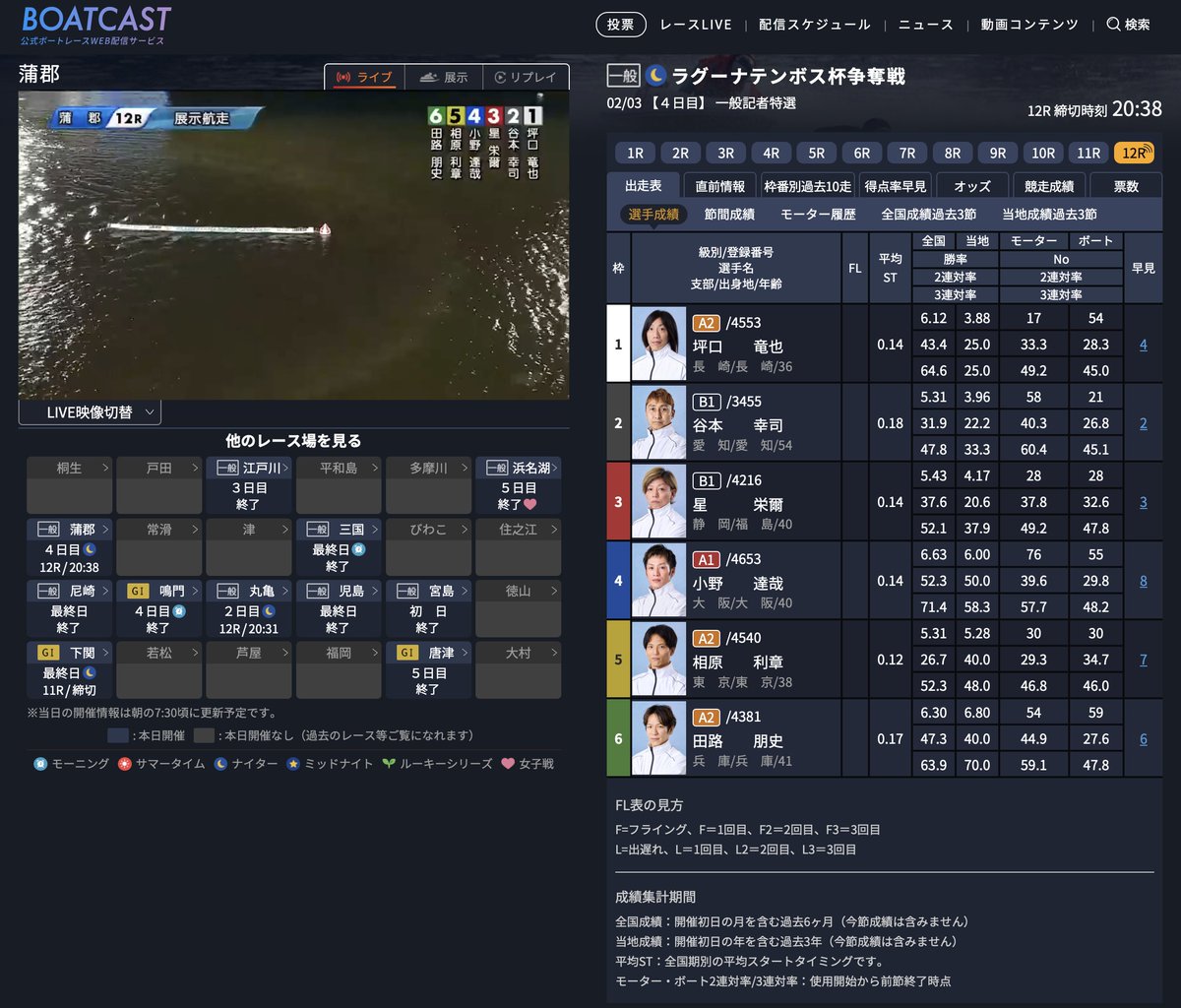1181x1008 pixels.
Task: Open the LIVE映像切替 dropdown
Action: [x=90, y=412]
